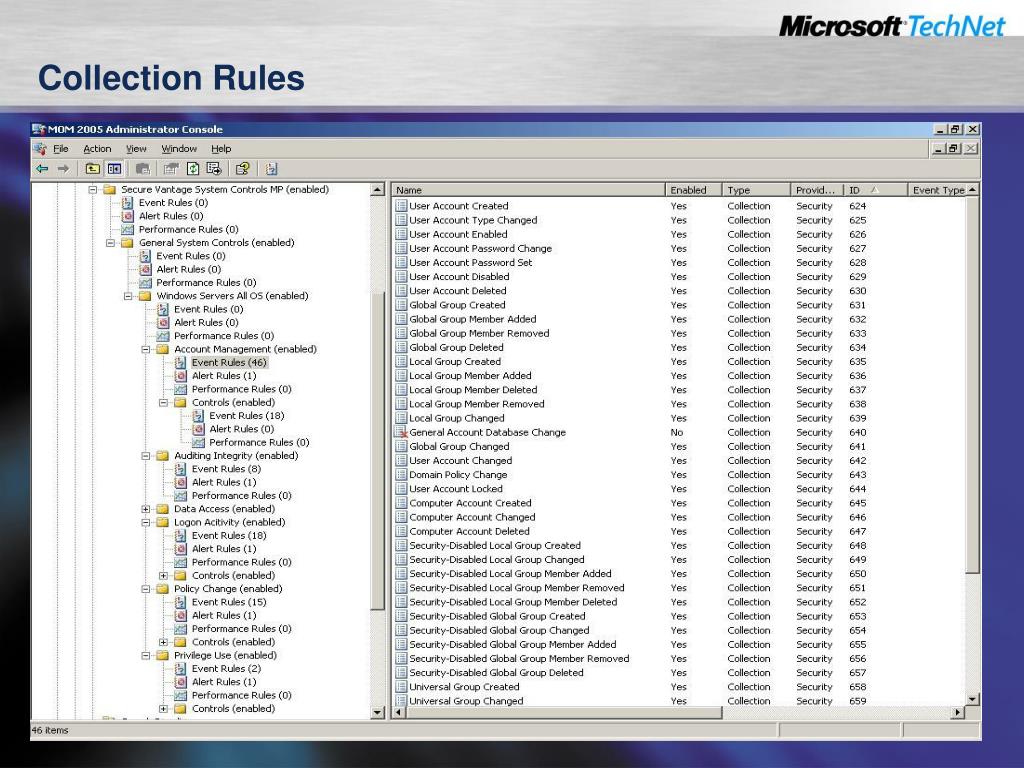Collapse the Windows Servers All OS node
The width and height of the screenshot is (1024, 768).
click(x=128, y=296)
